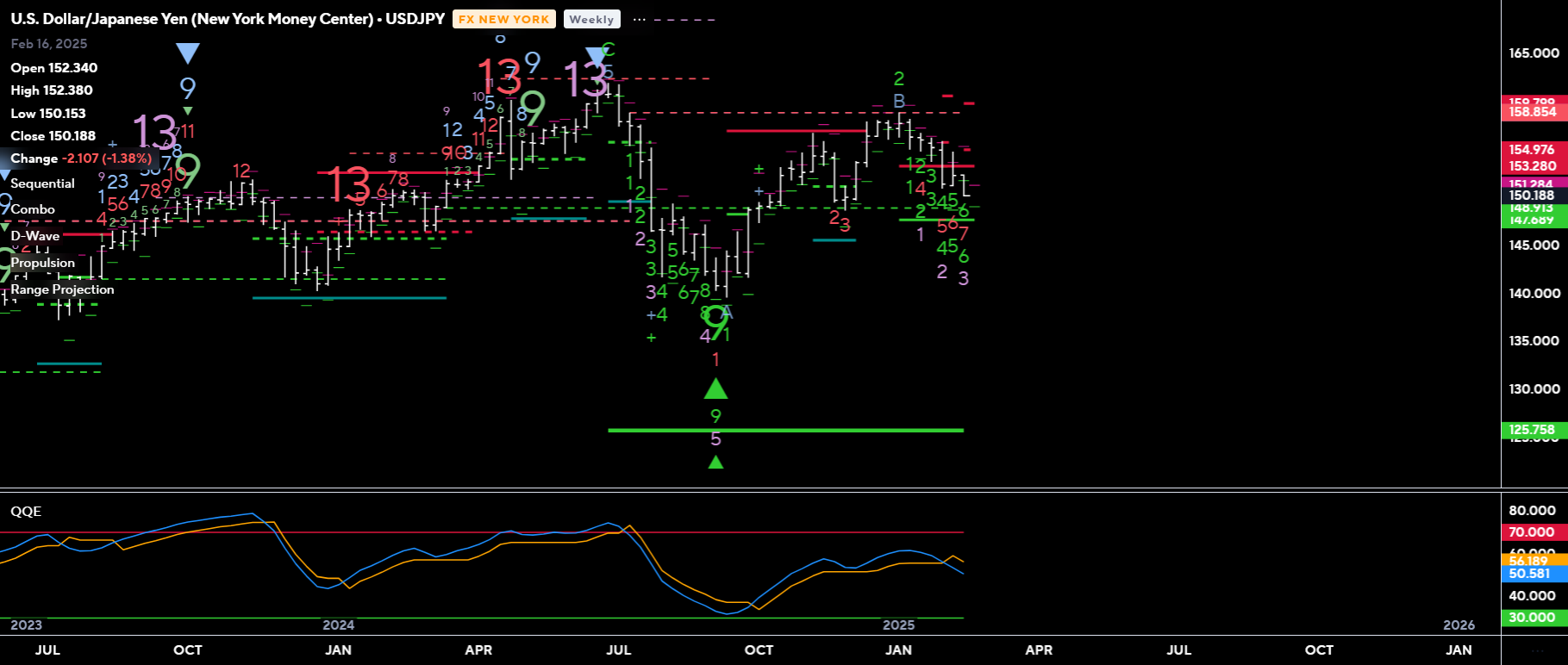This screenshot has width=1568, height=665.
Task: Click the 125.758 green price label
Action: [1532, 430]
